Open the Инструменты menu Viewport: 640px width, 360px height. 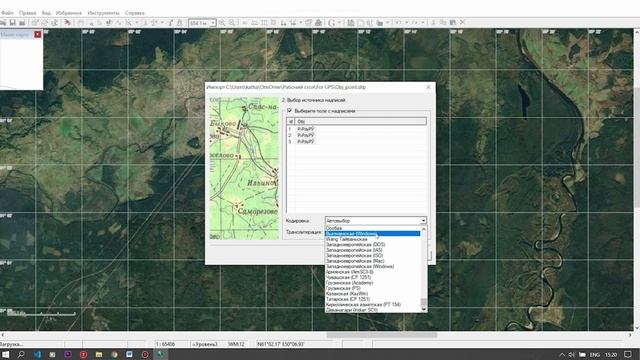pos(103,13)
